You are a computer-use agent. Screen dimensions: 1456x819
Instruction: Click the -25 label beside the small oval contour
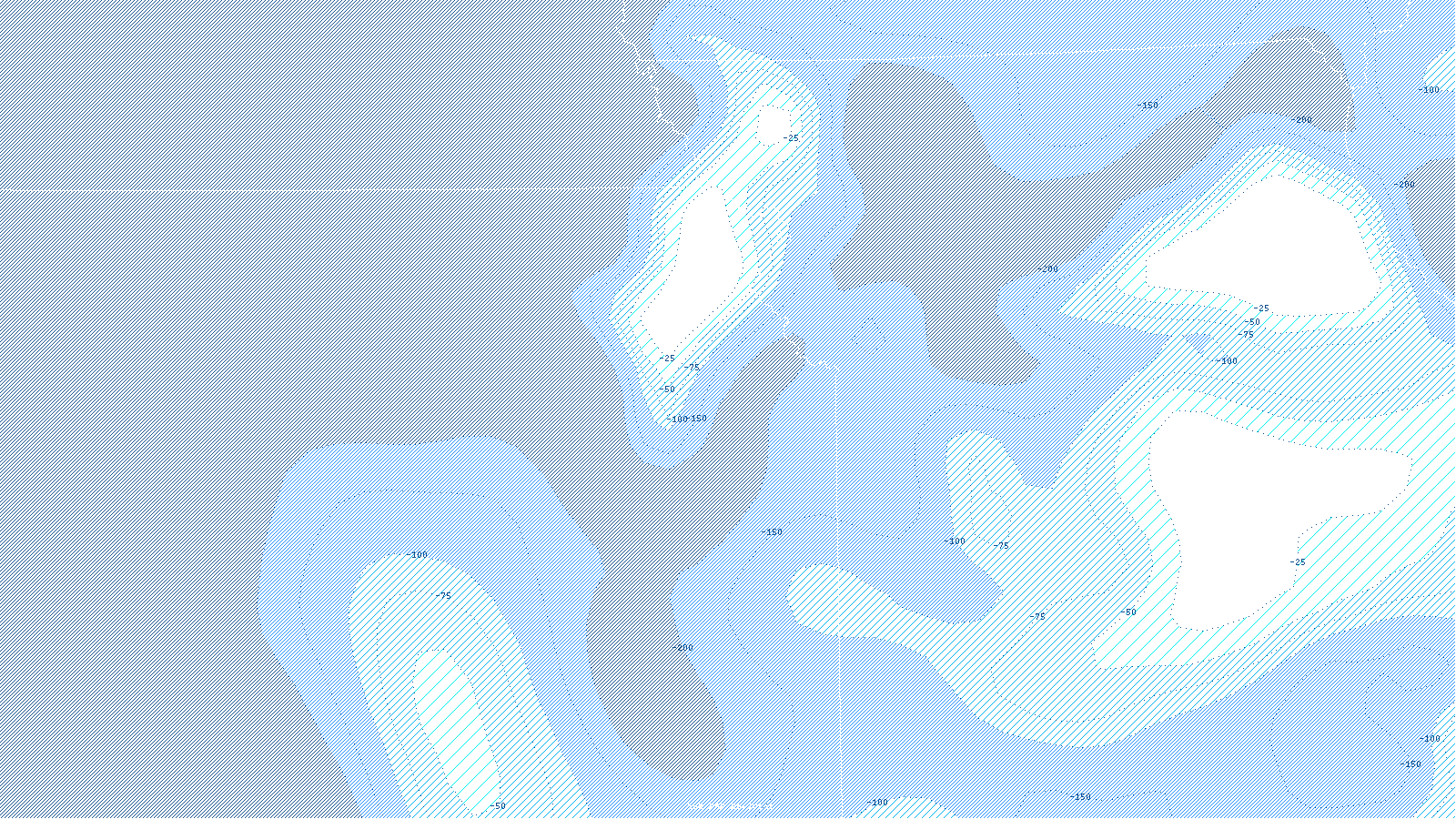(x=791, y=138)
